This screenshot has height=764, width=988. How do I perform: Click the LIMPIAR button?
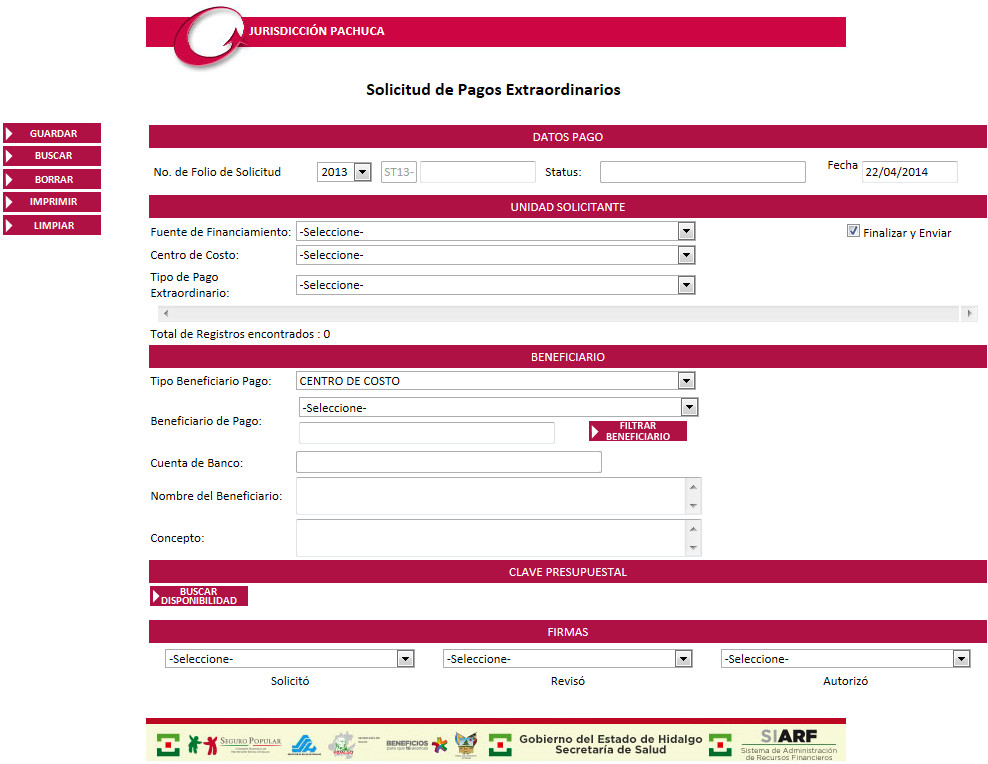point(52,225)
